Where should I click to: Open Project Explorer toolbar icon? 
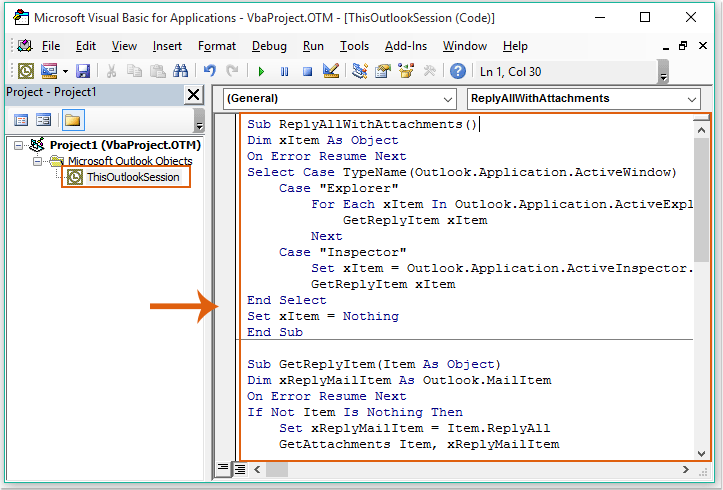point(360,71)
